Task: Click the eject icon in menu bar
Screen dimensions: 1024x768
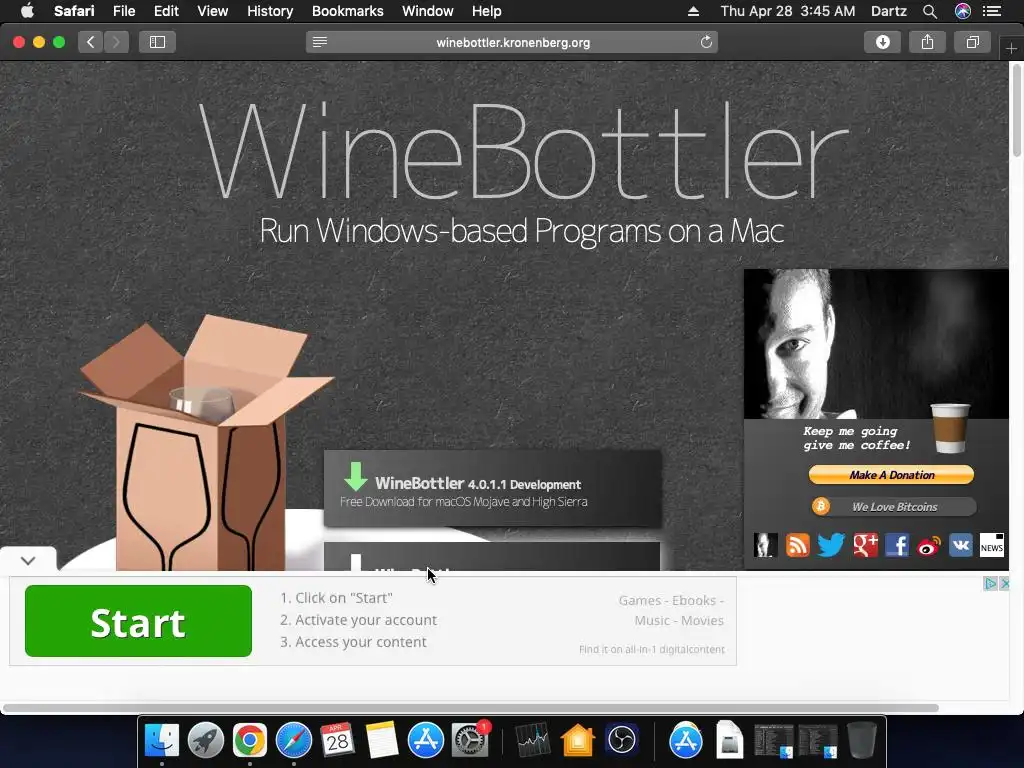Action: coord(694,11)
